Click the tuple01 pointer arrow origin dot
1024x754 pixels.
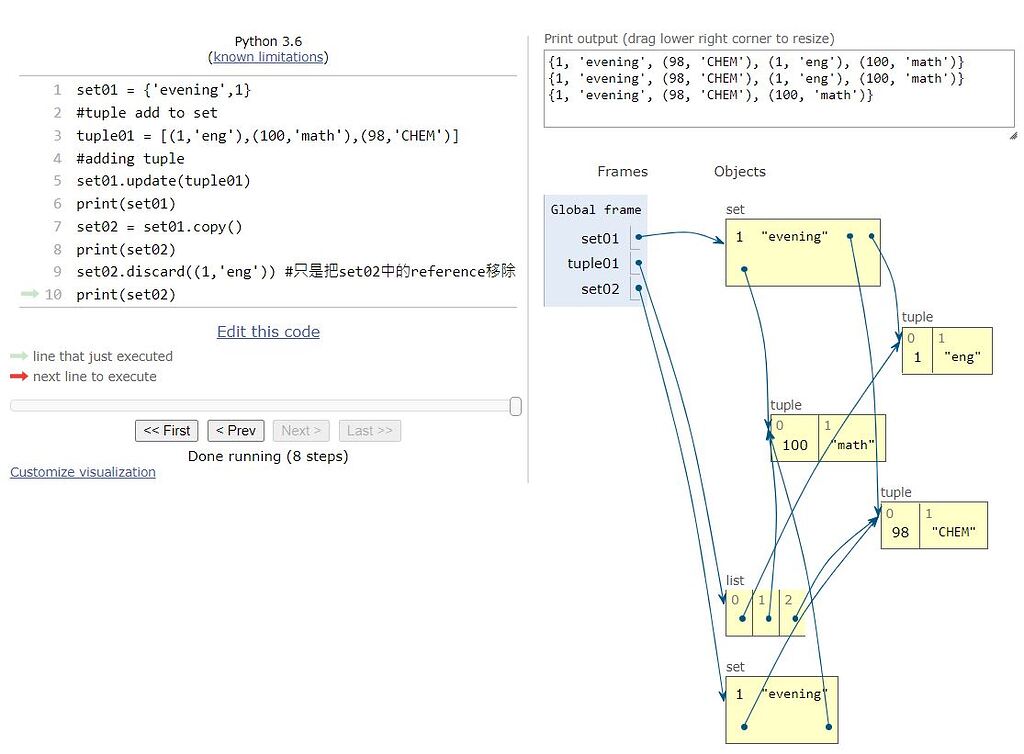(637, 263)
